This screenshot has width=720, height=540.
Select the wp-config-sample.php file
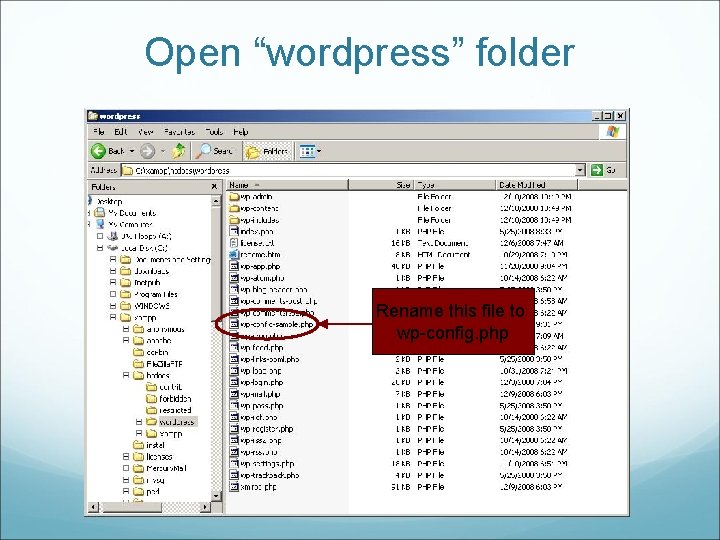point(271,324)
